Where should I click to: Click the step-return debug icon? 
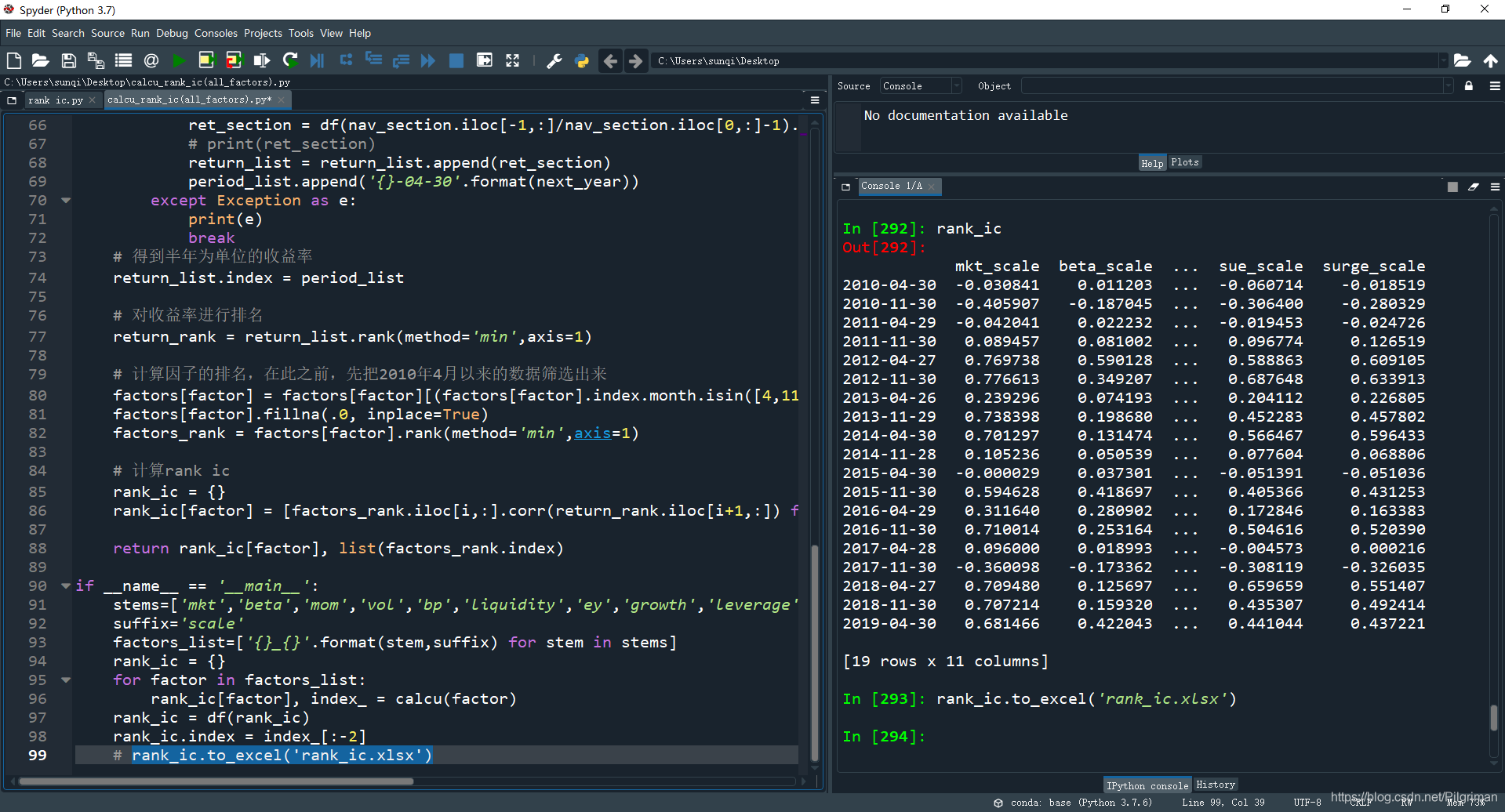click(401, 60)
